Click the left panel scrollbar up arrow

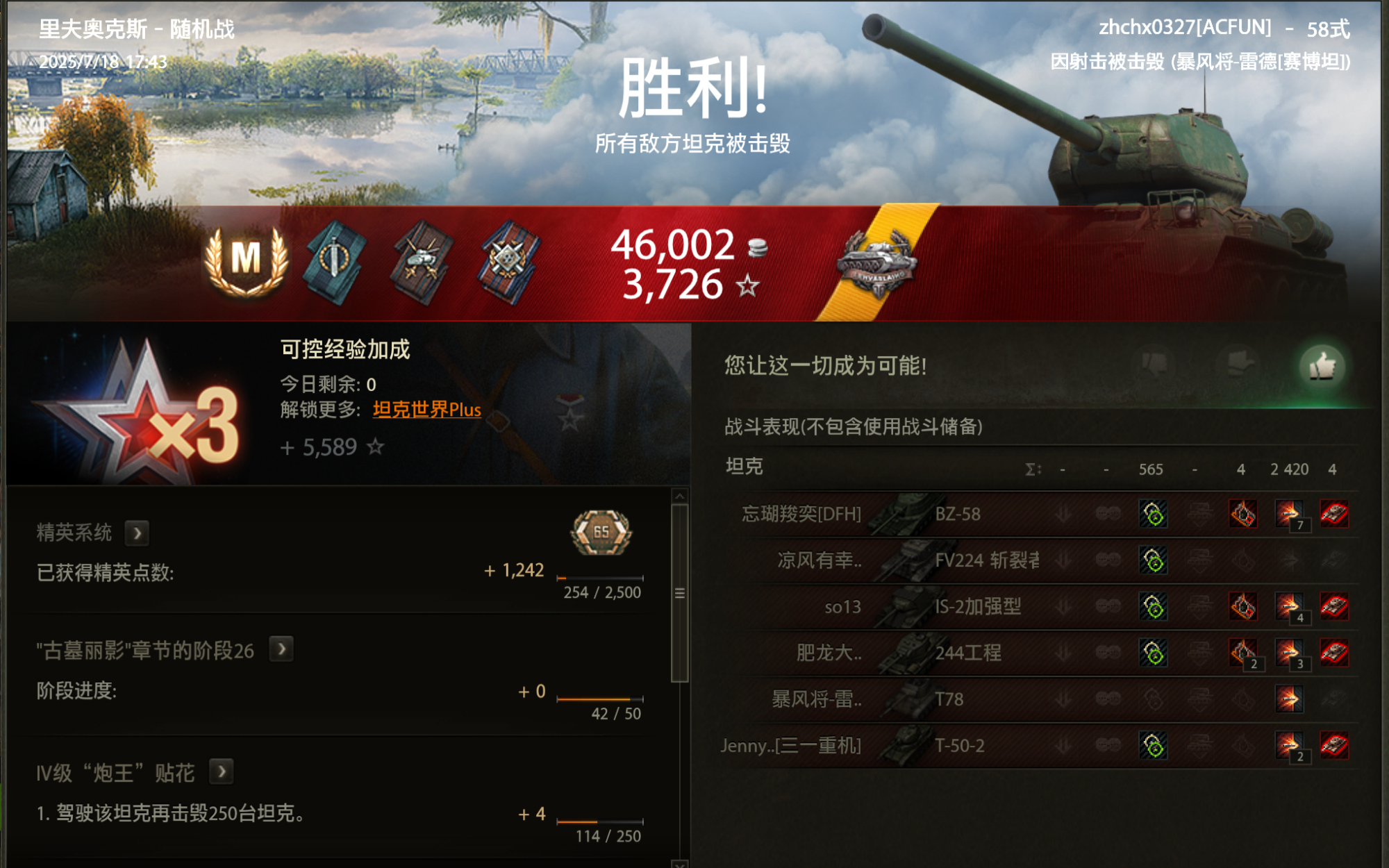(x=680, y=496)
